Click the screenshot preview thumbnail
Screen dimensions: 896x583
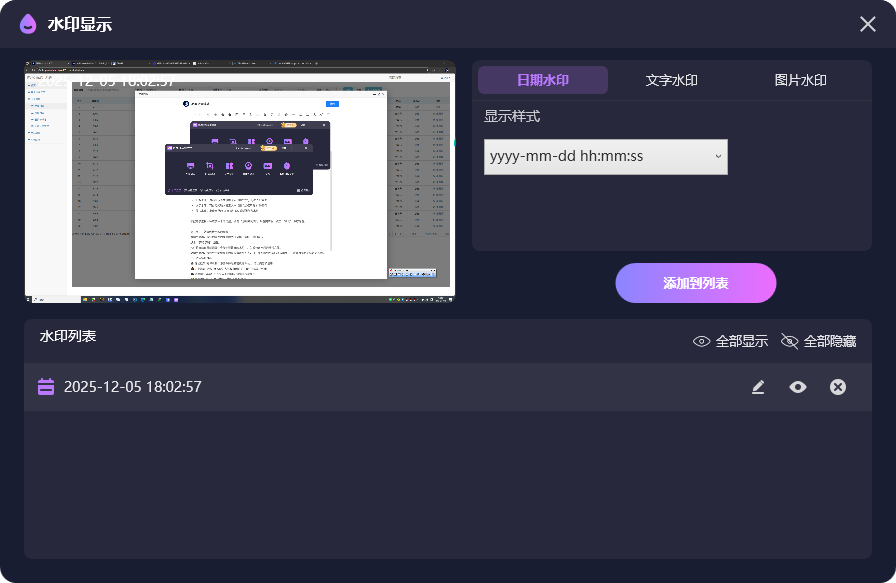[x=240, y=190]
